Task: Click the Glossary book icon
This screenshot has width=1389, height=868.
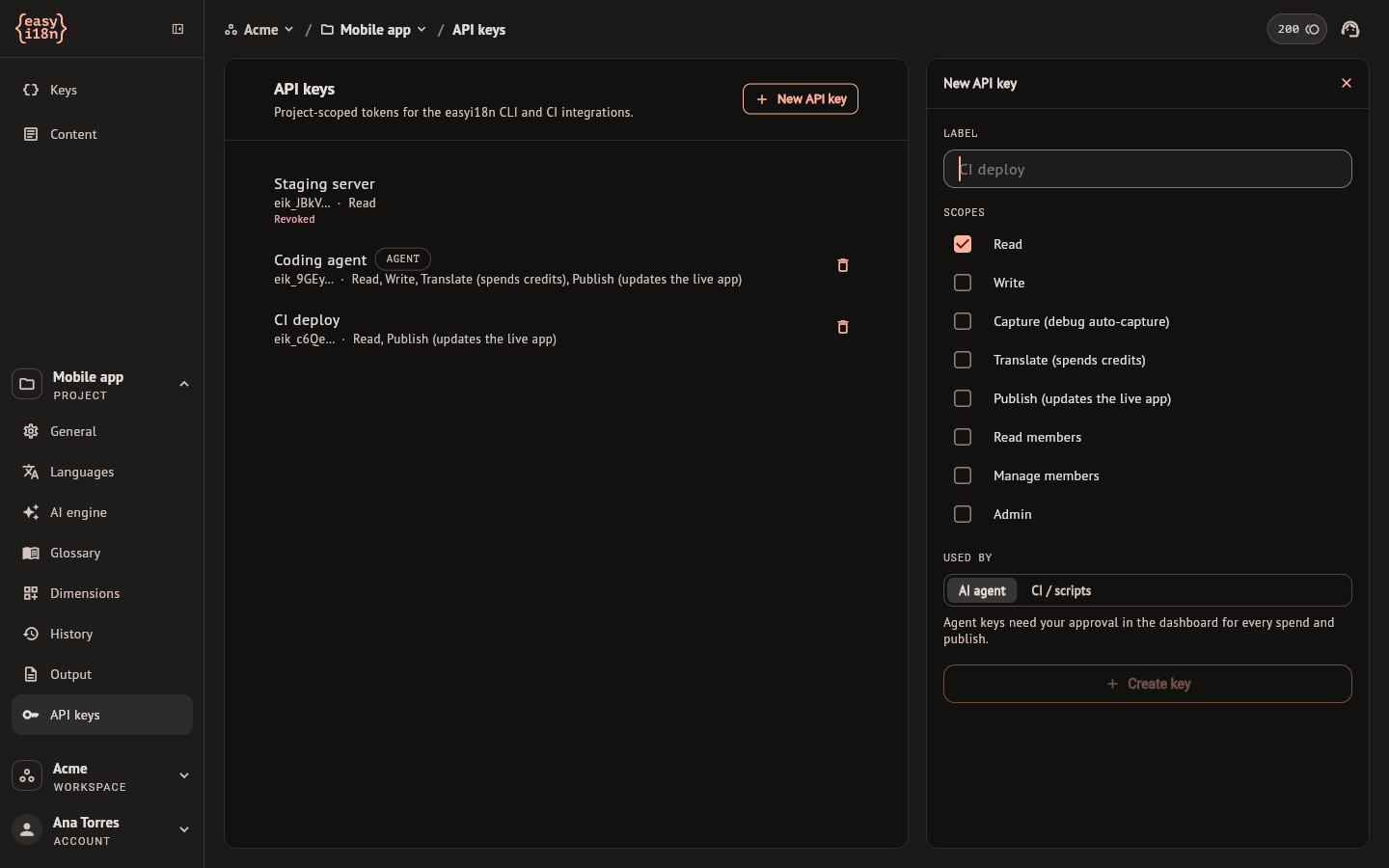Action: pyautogui.click(x=31, y=553)
